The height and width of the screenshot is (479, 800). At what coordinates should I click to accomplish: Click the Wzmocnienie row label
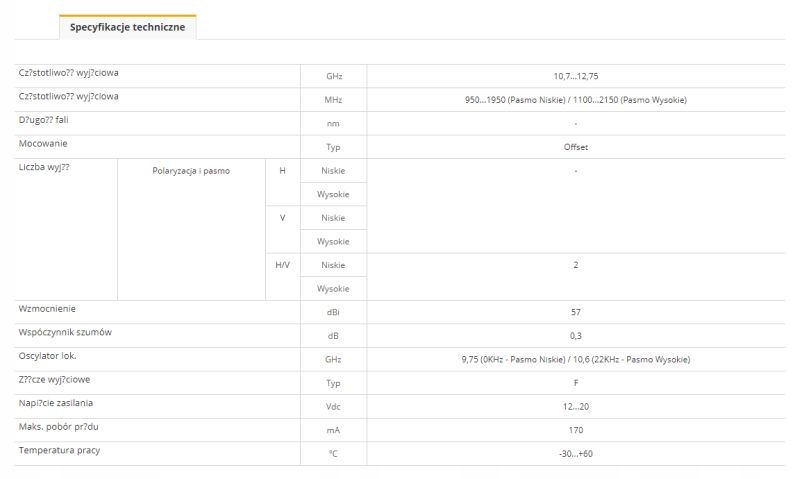point(47,309)
